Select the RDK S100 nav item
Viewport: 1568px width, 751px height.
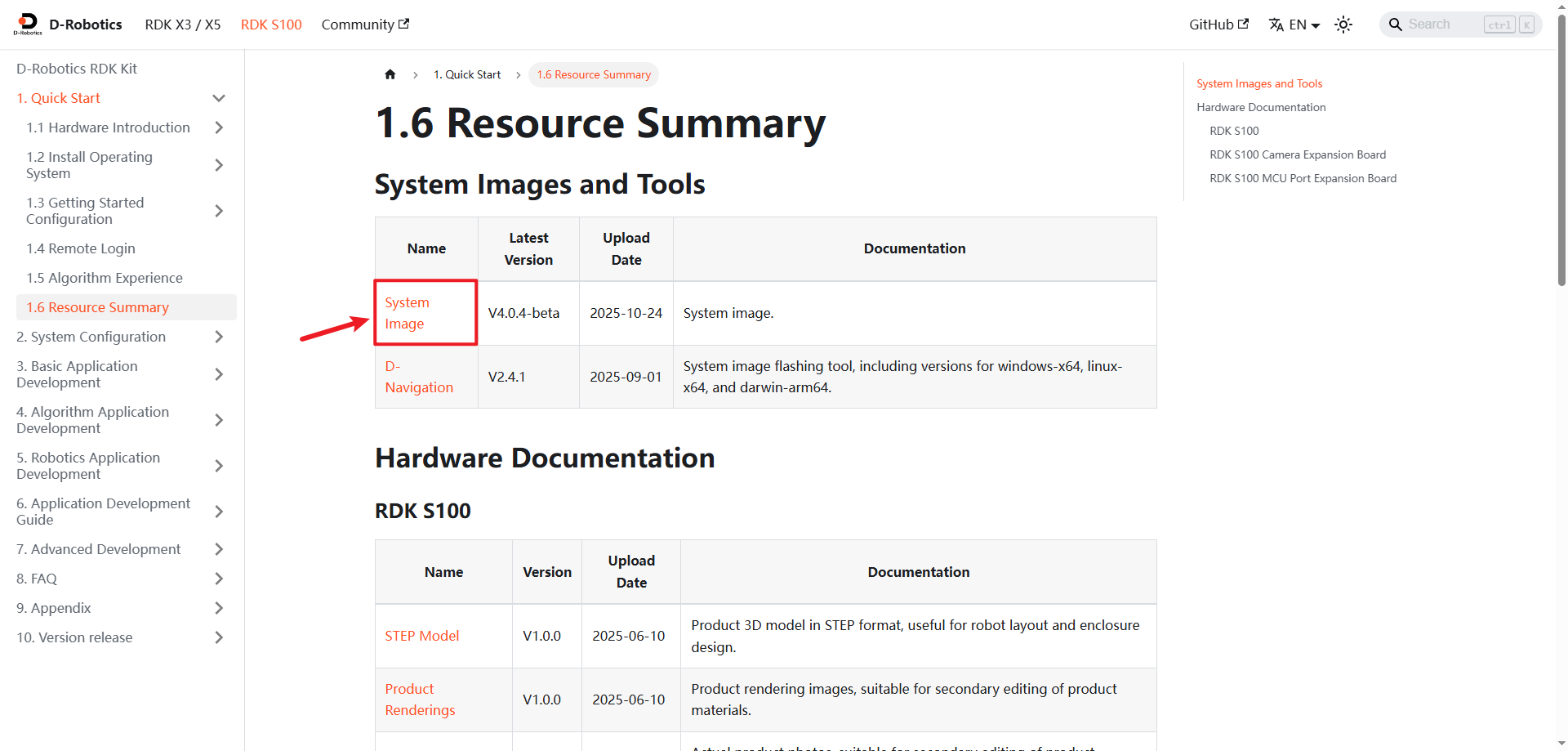[271, 25]
